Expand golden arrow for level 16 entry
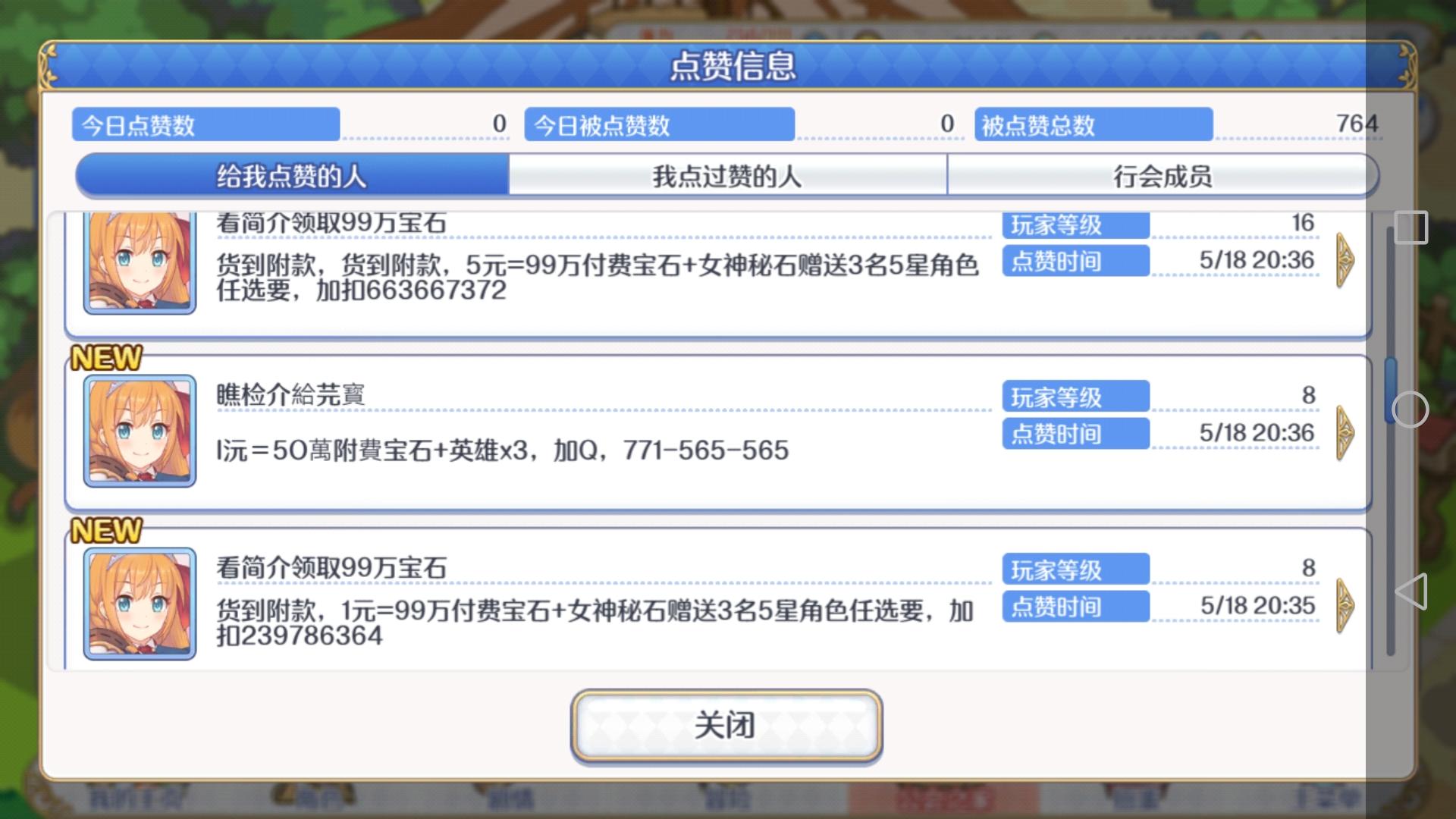1456x819 pixels. pyautogui.click(x=1345, y=260)
